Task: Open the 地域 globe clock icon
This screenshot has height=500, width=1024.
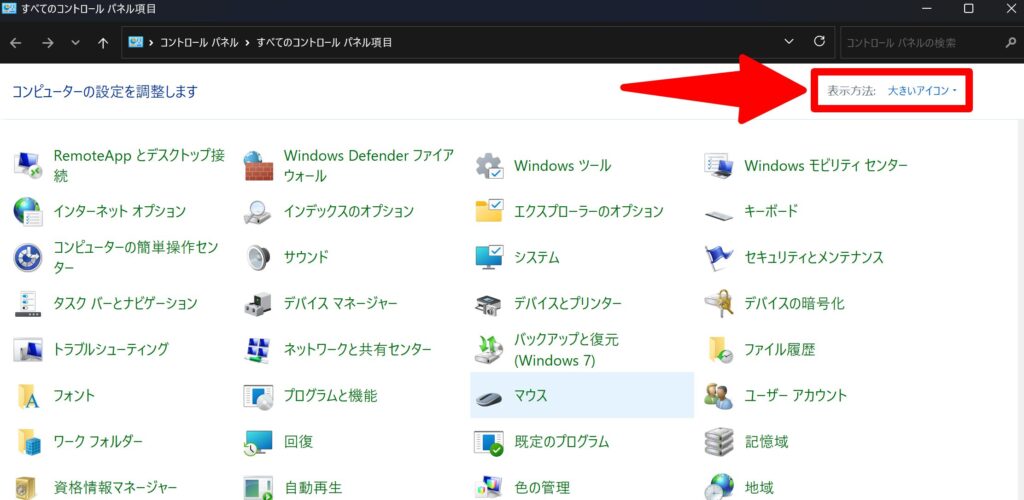Action: point(719,487)
